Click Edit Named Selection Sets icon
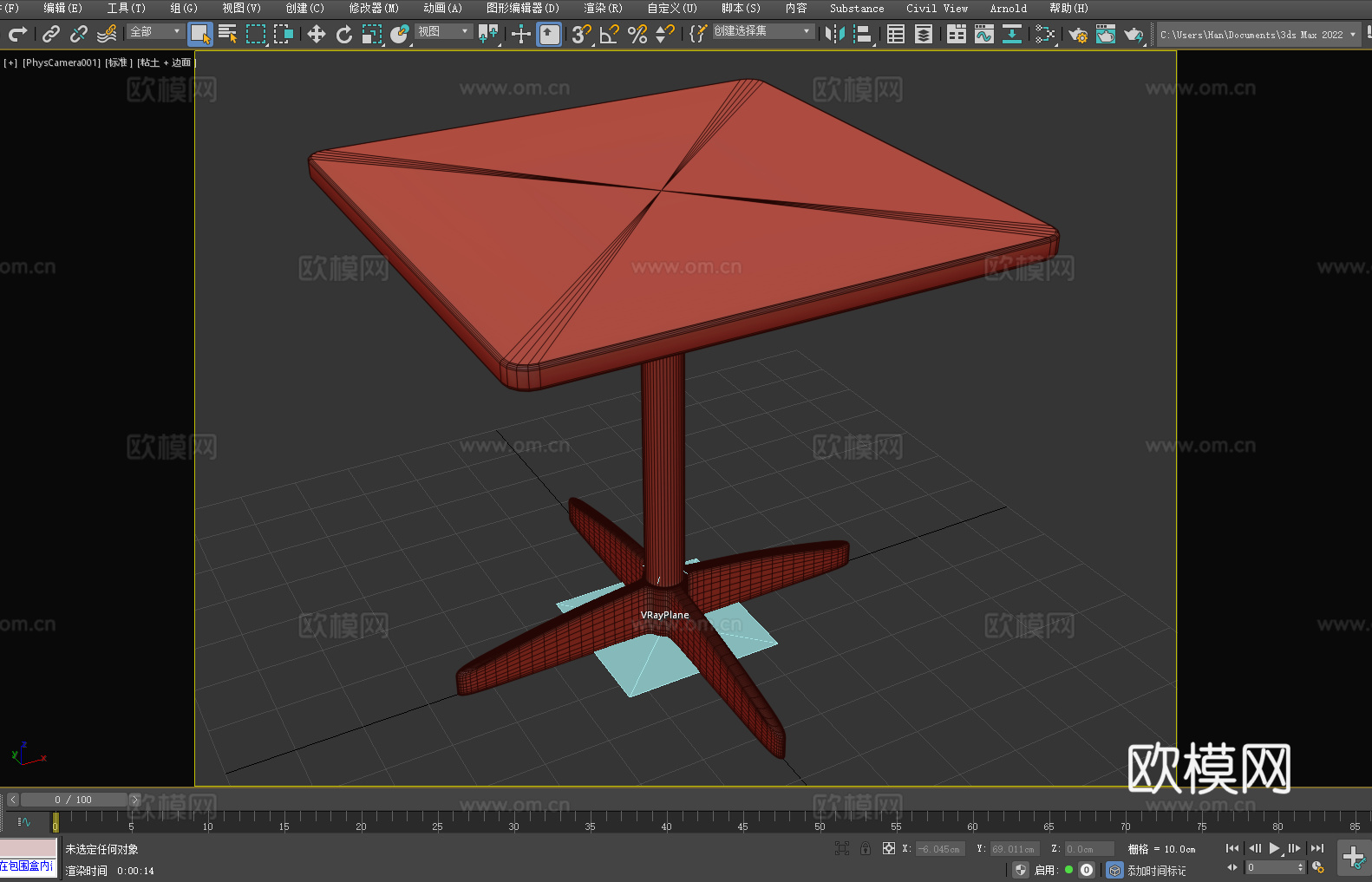This screenshot has width=1372, height=882. point(698,34)
